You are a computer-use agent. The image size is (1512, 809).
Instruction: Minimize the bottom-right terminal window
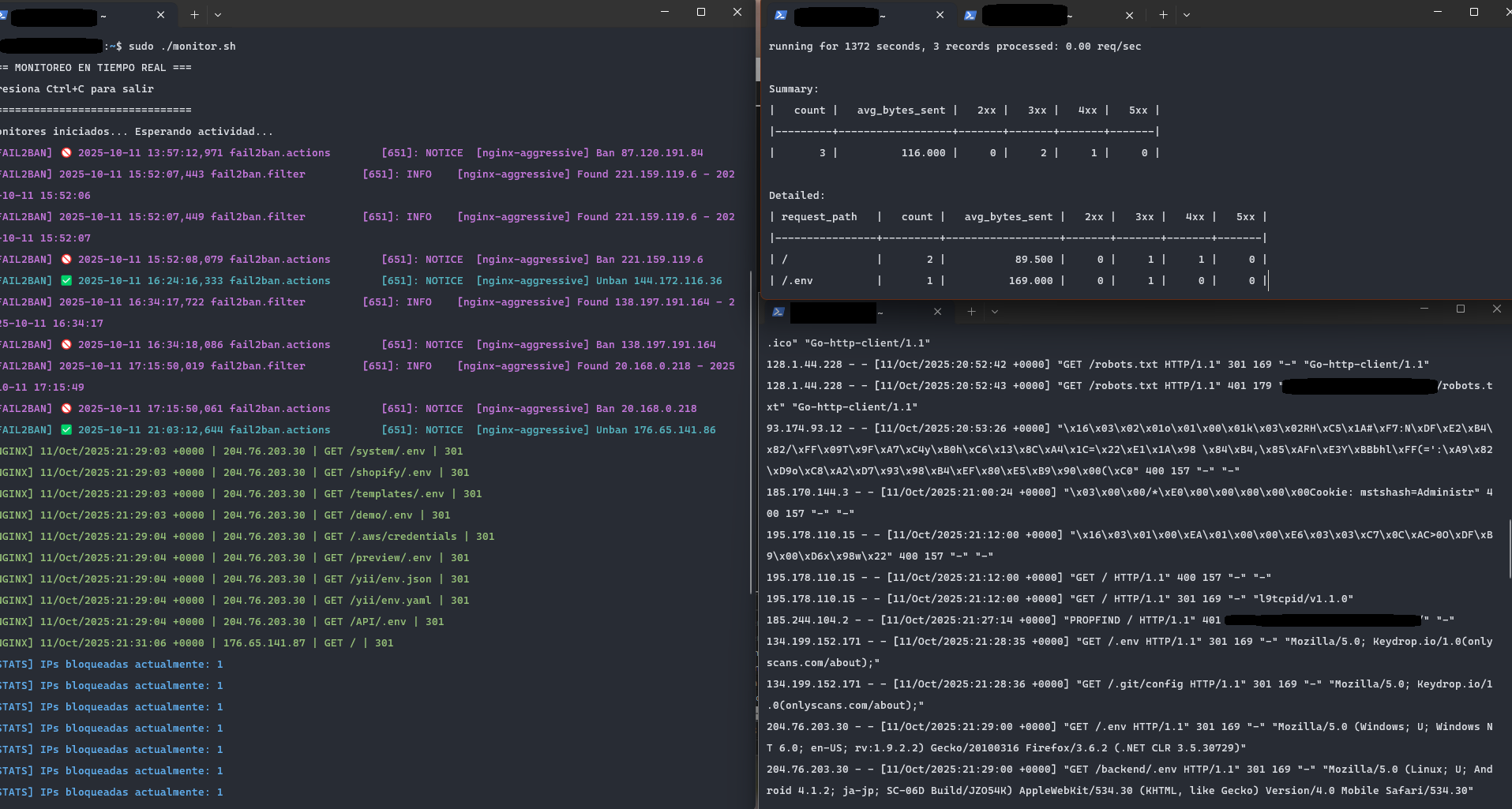pos(1424,309)
